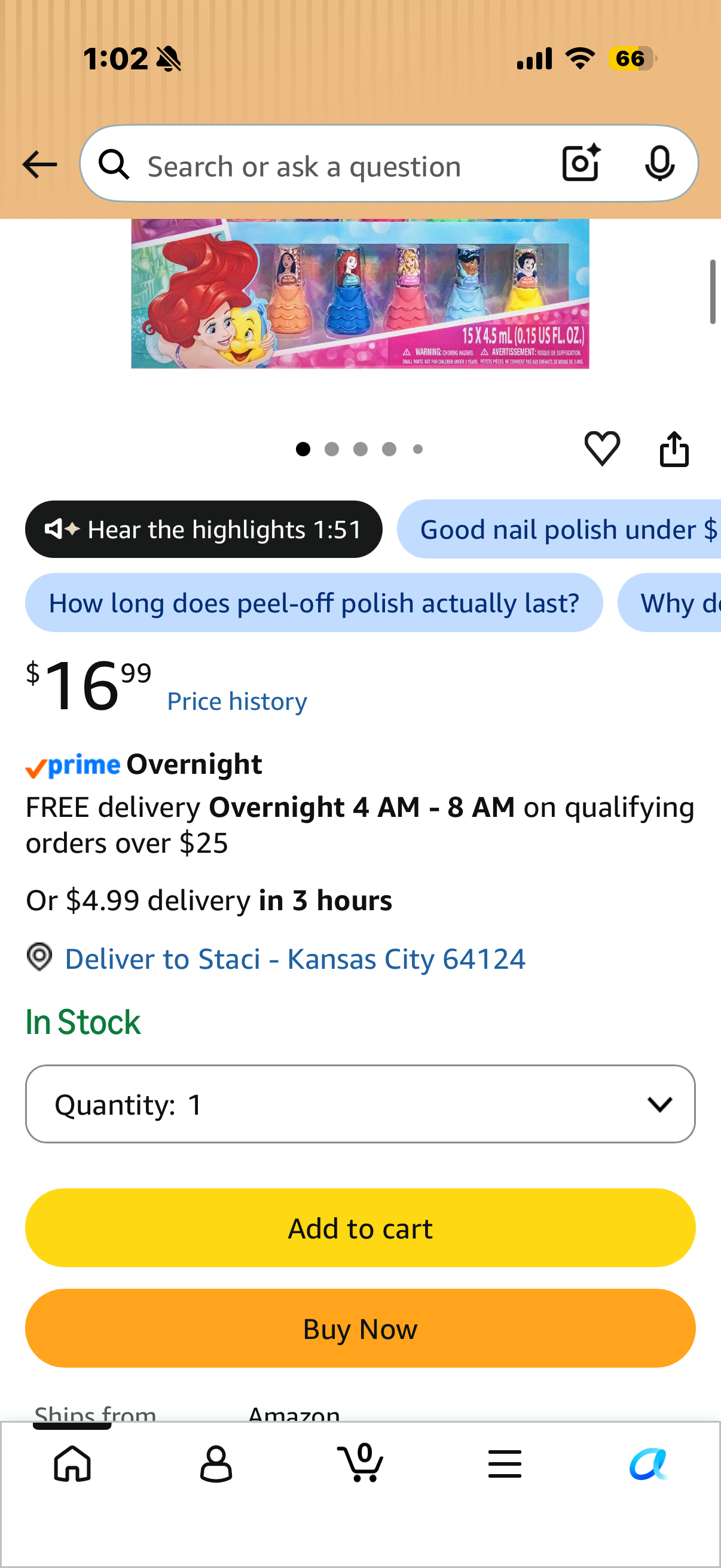Go to Home tab in bottom bar

72,1464
